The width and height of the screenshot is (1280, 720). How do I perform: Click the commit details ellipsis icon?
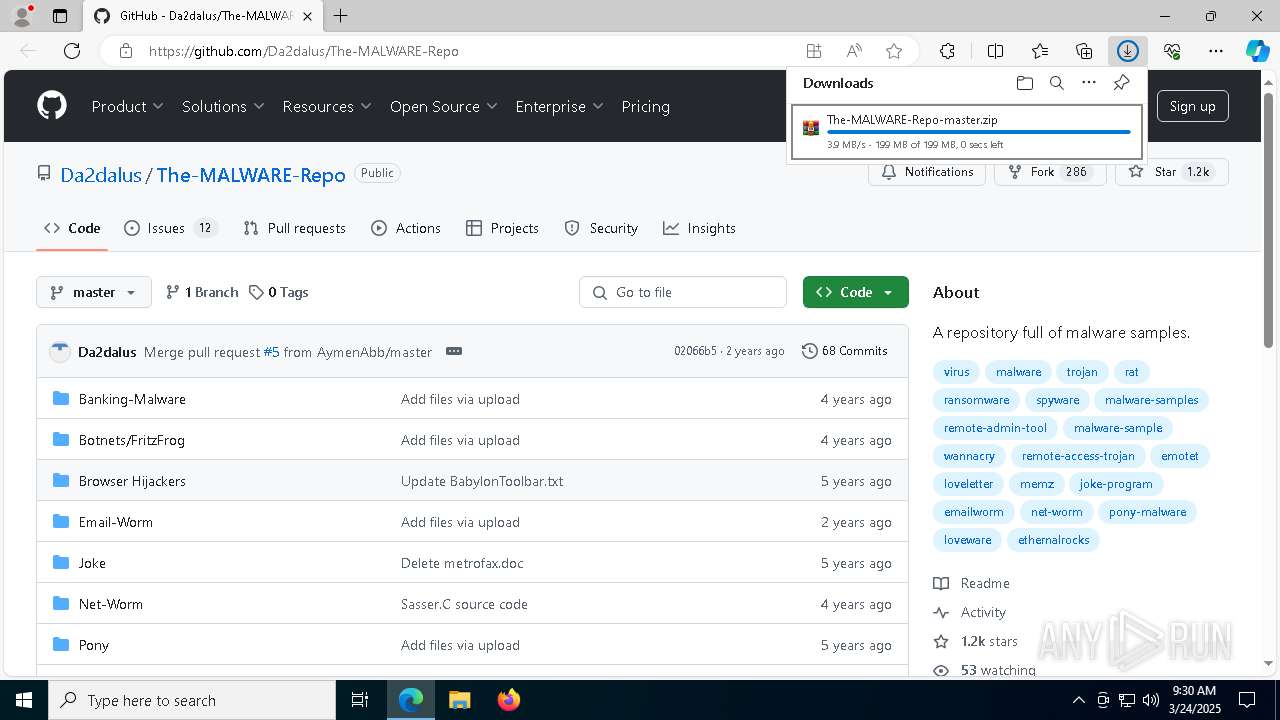pos(453,351)
